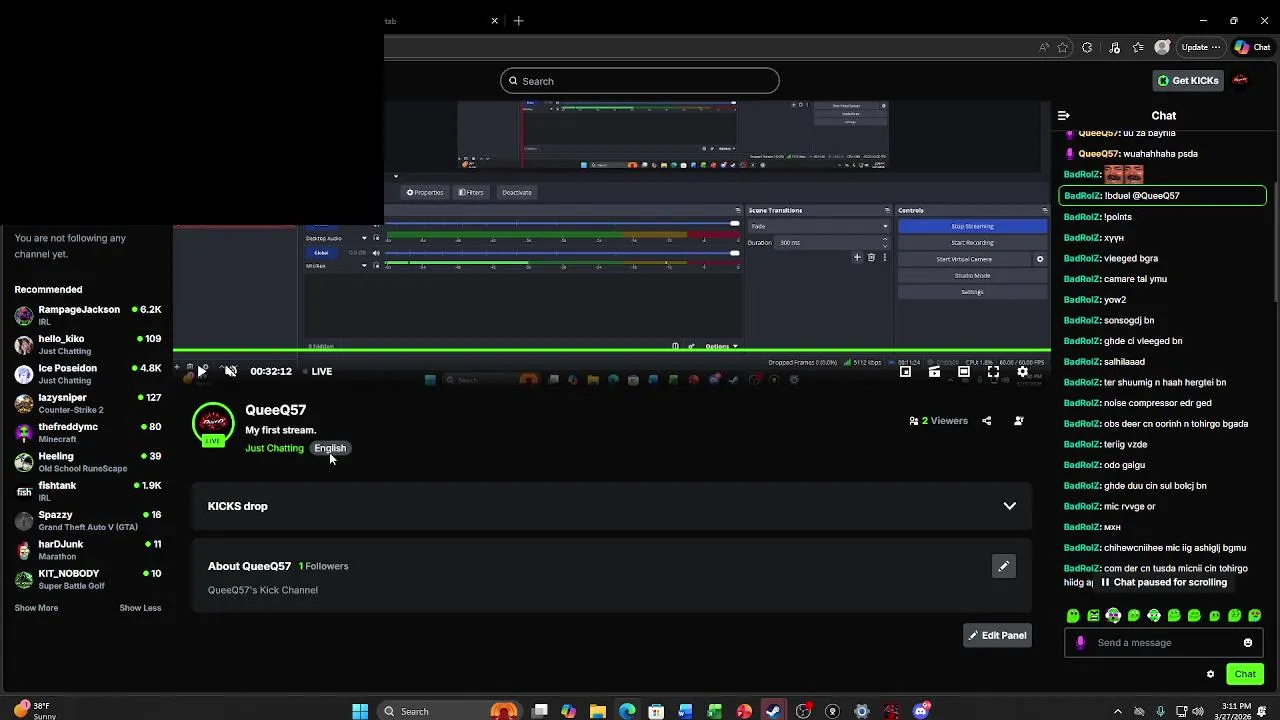Click Show Less under Recommended
Image resolution: width=1280 pixels, height=720 pixels.
point(140,608)
